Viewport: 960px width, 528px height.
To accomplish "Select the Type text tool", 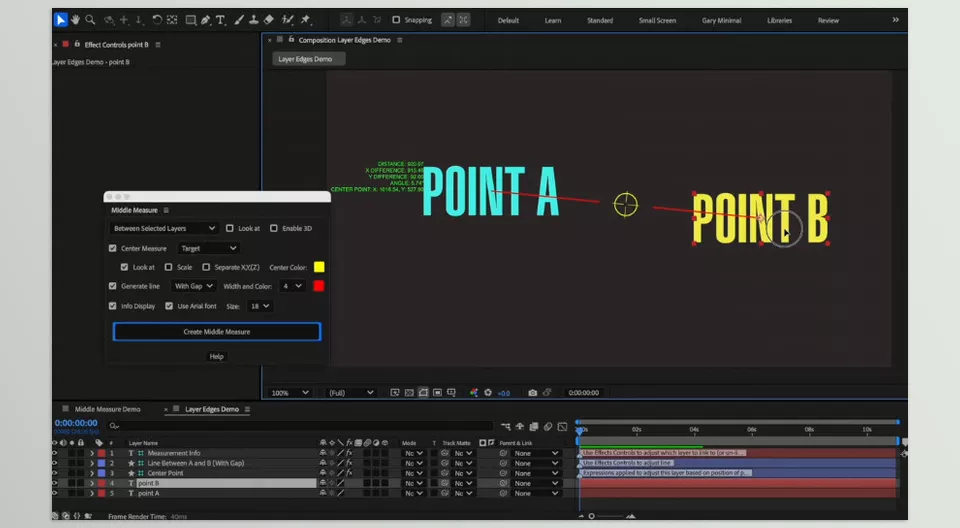I will [x=220, y=20].
